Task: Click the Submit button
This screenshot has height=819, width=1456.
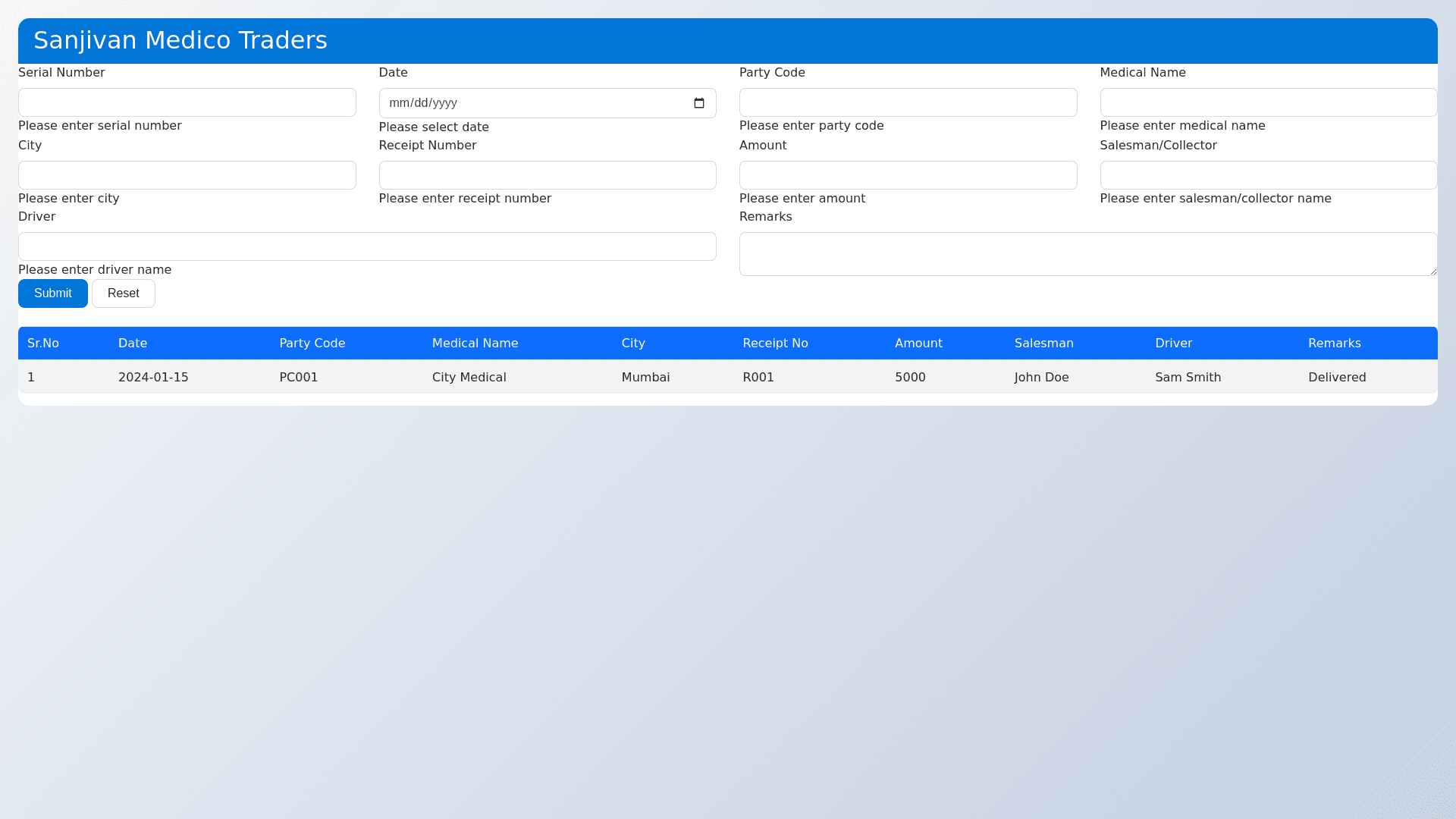Action: [53, 293]
